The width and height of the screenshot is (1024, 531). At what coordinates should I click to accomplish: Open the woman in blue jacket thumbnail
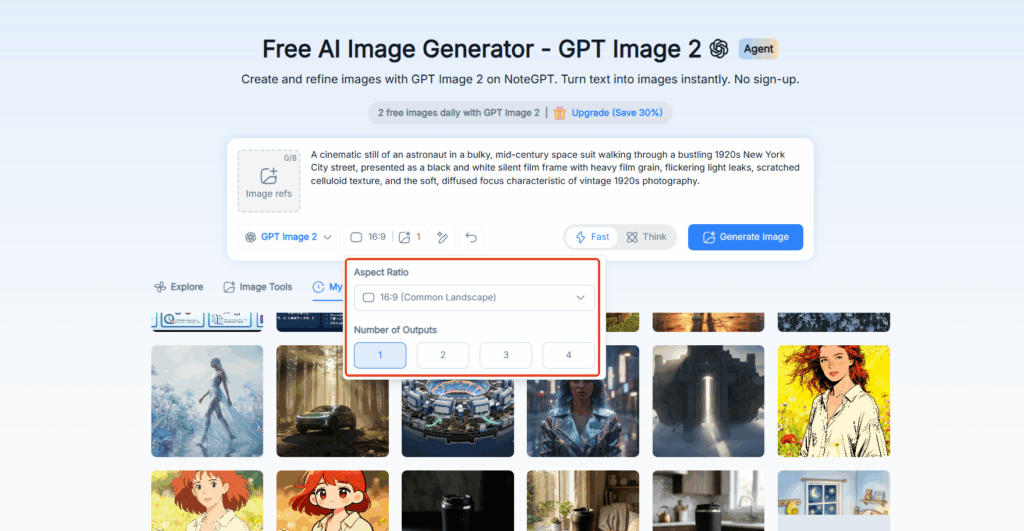coord(583,418)
